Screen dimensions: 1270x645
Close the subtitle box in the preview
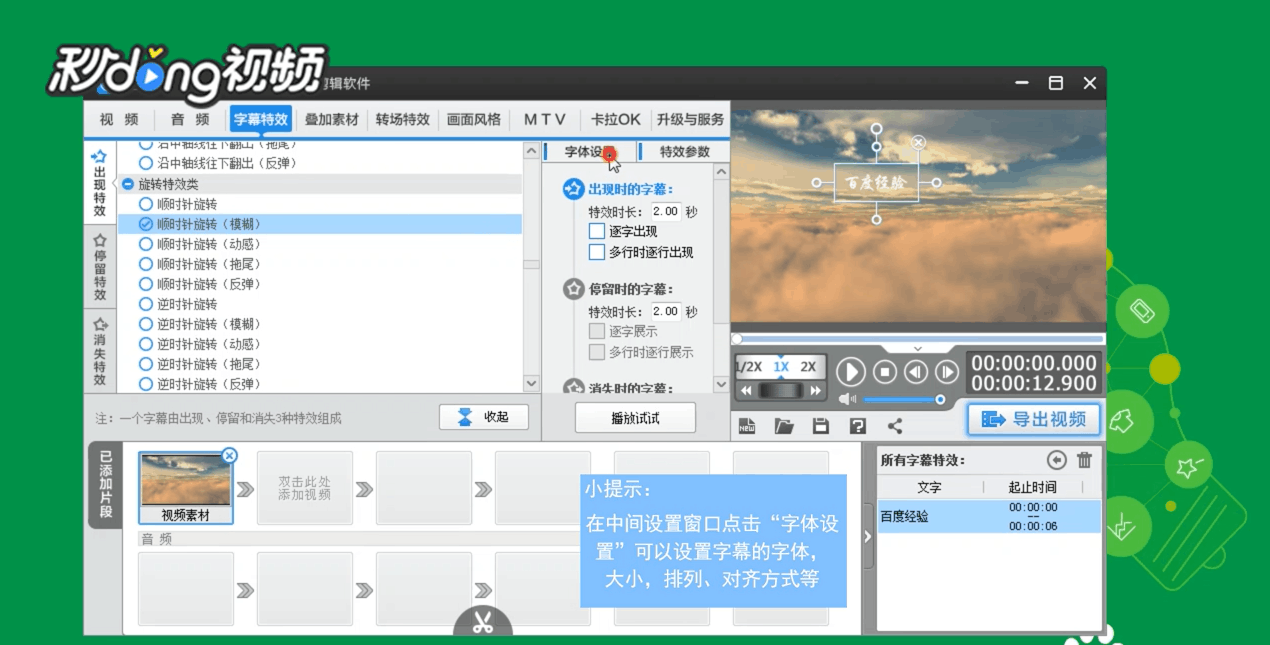tap(918, 143)
